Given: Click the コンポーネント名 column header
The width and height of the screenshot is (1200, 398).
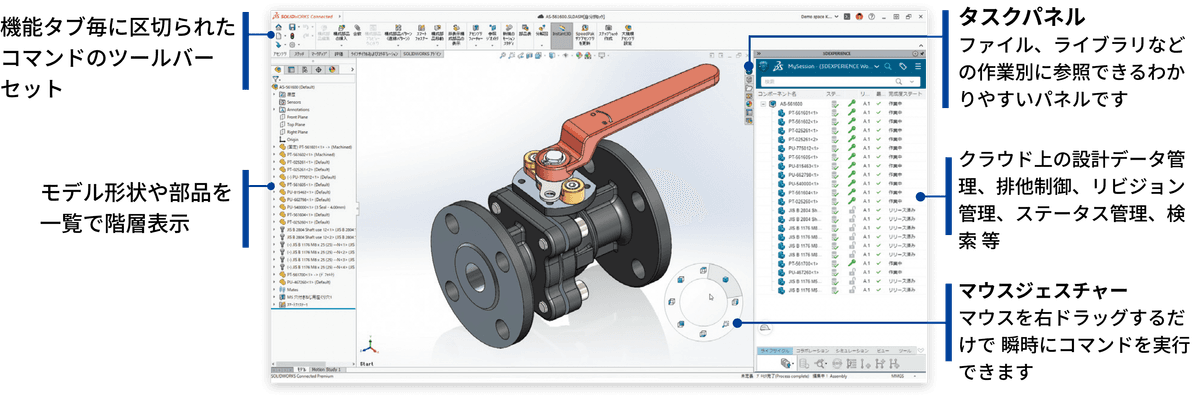Looking at the screenshot, I should [777, 94].
